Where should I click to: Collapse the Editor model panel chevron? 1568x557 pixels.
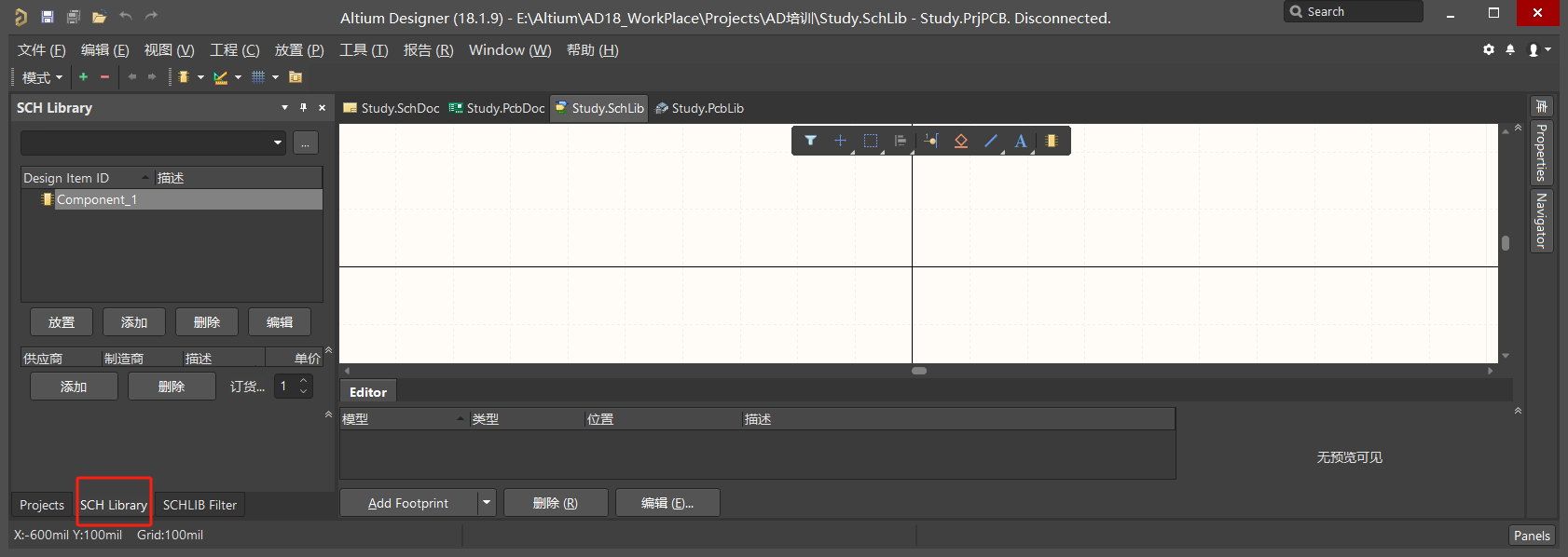pyautogui.click(x=1518, y=411)
